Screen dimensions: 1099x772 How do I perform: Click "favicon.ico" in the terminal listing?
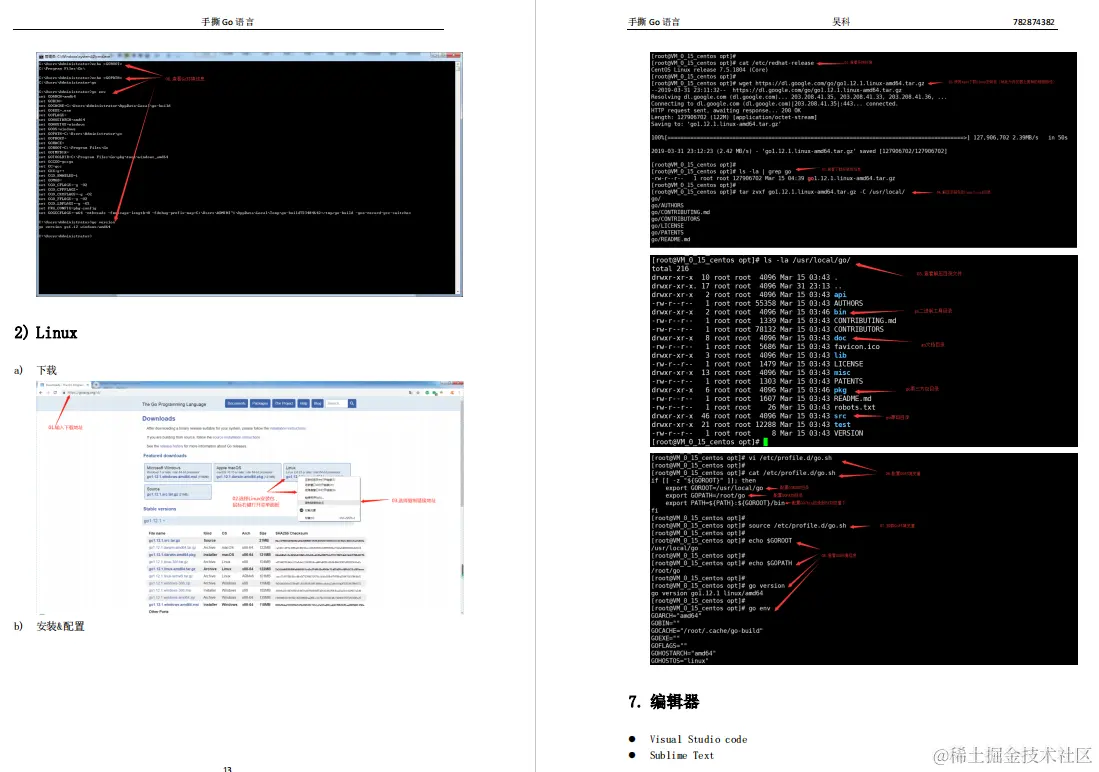[856, 346]
